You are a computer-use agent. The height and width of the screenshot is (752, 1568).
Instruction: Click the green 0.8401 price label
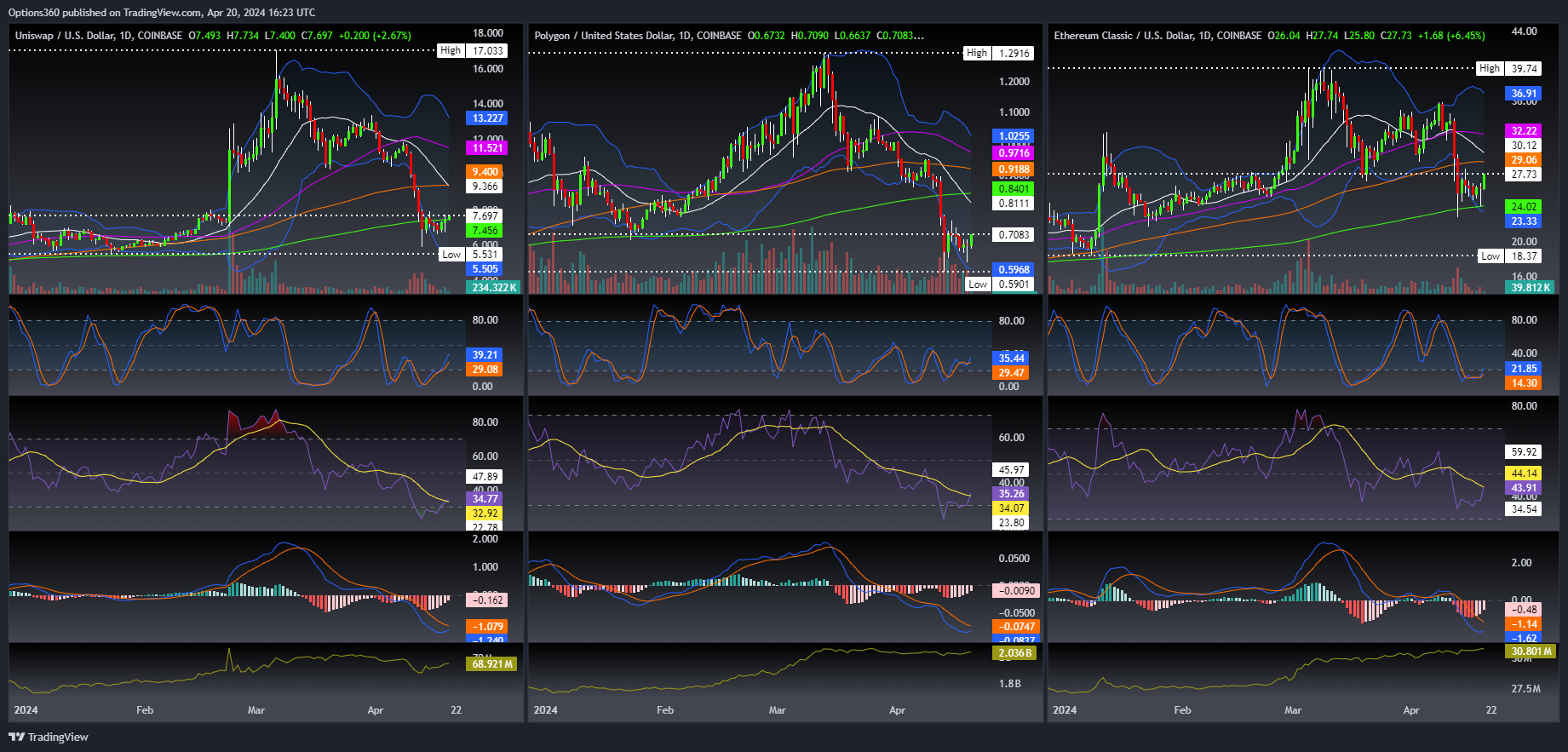click(x=1014, y=189)
